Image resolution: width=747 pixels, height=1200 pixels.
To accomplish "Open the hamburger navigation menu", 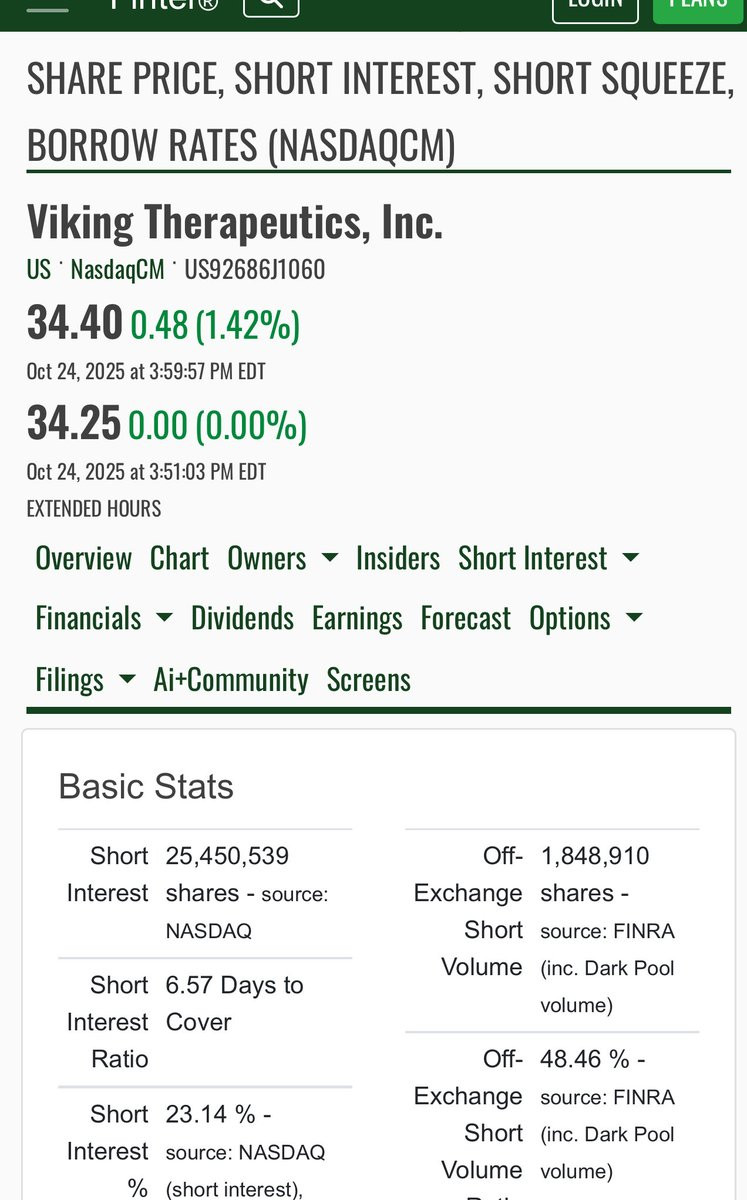I will point(47,6).
